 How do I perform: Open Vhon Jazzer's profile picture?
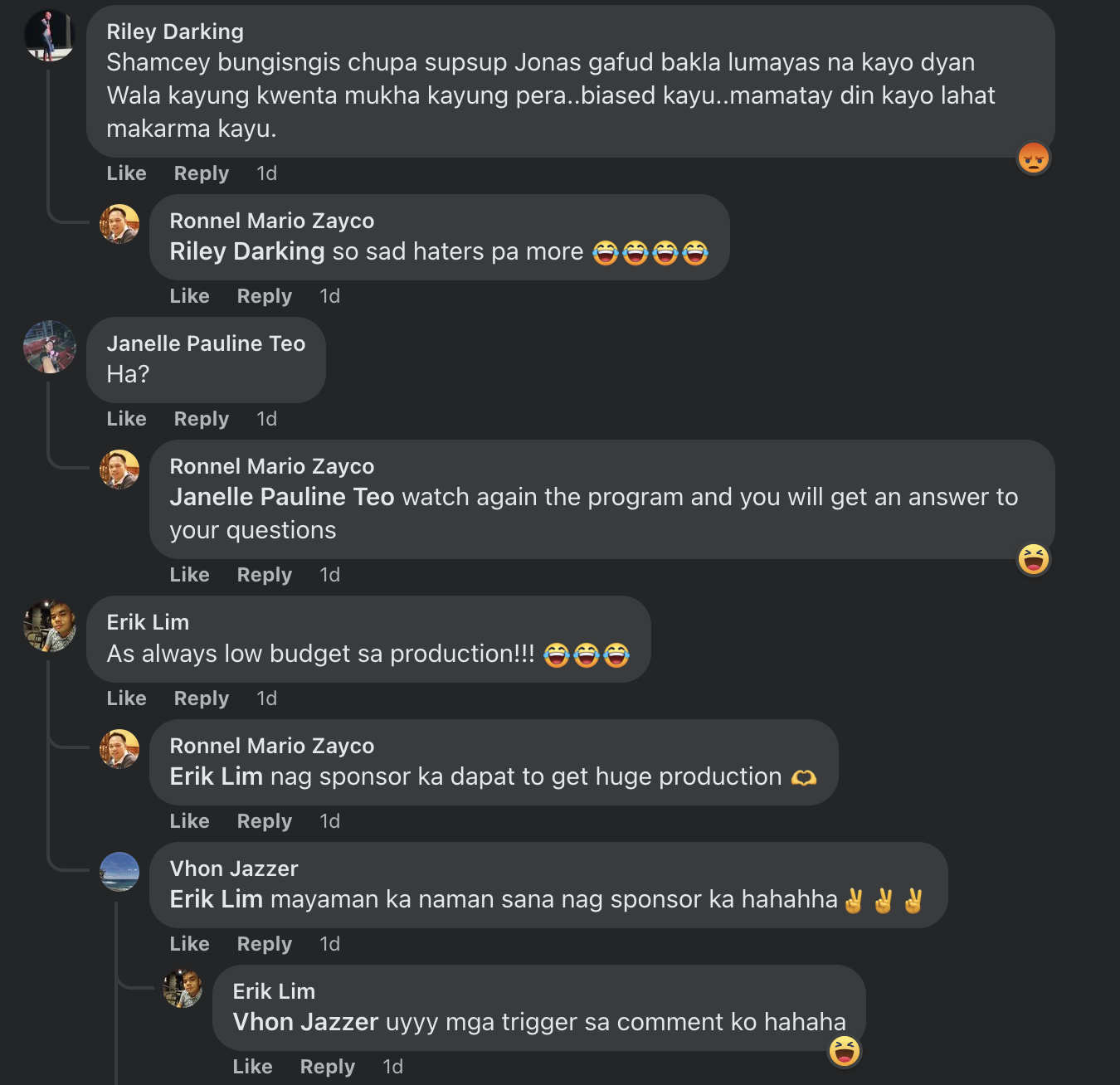(119, 872)
